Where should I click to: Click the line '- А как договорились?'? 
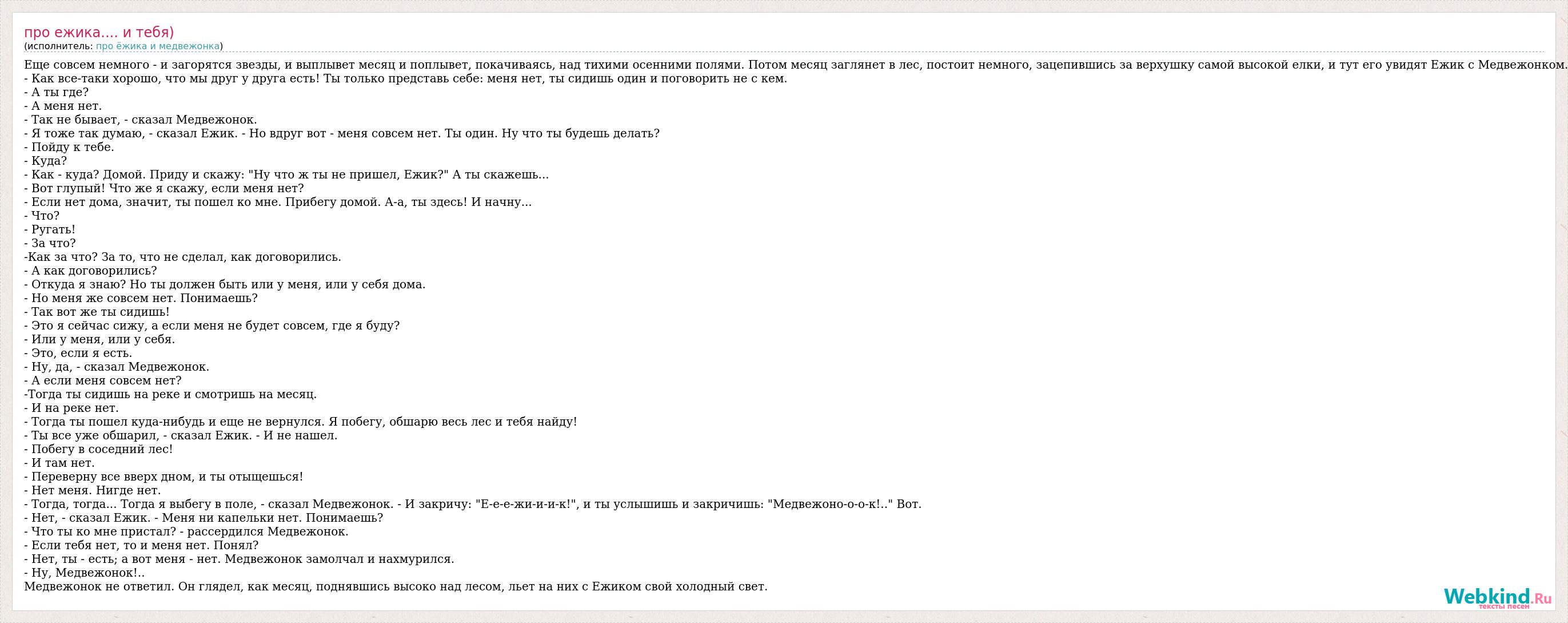91,271
